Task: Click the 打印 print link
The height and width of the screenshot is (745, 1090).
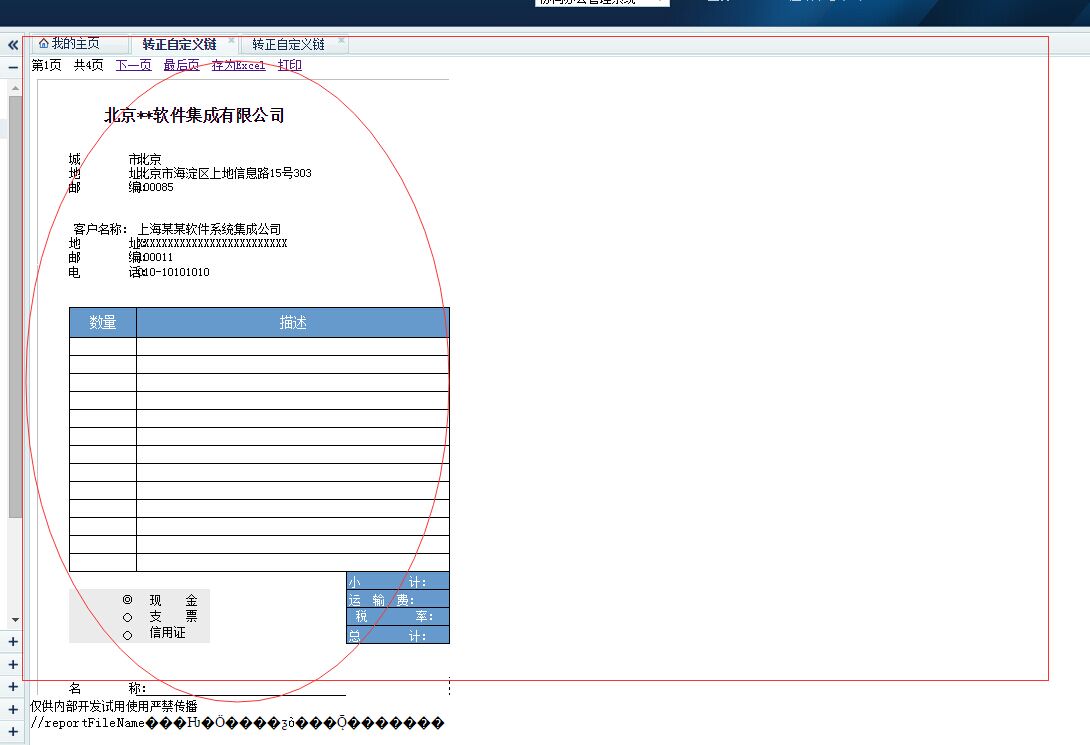Action: click(x=289, y=65)
